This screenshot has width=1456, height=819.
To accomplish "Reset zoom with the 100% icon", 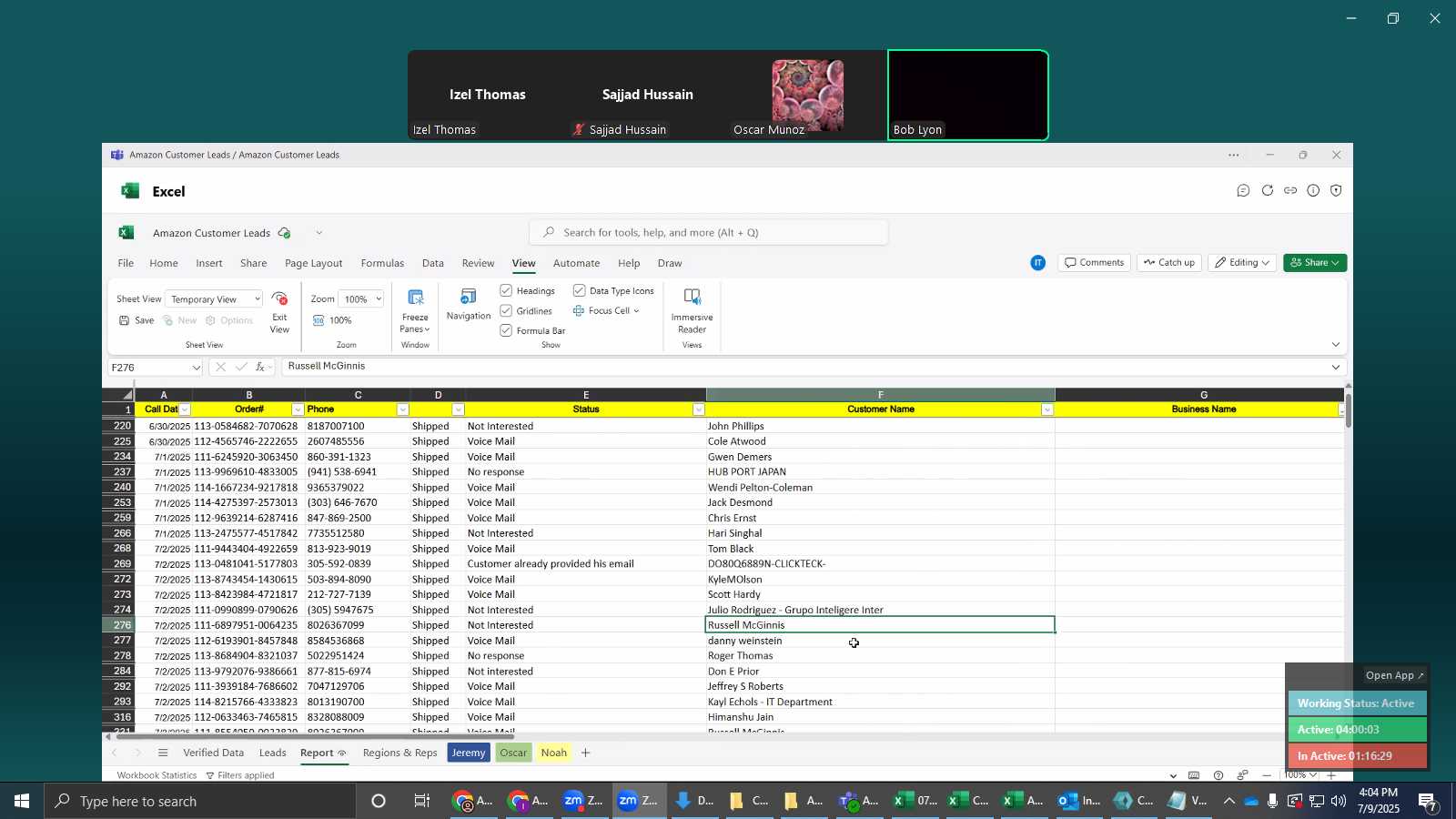I will click(318, 320).
